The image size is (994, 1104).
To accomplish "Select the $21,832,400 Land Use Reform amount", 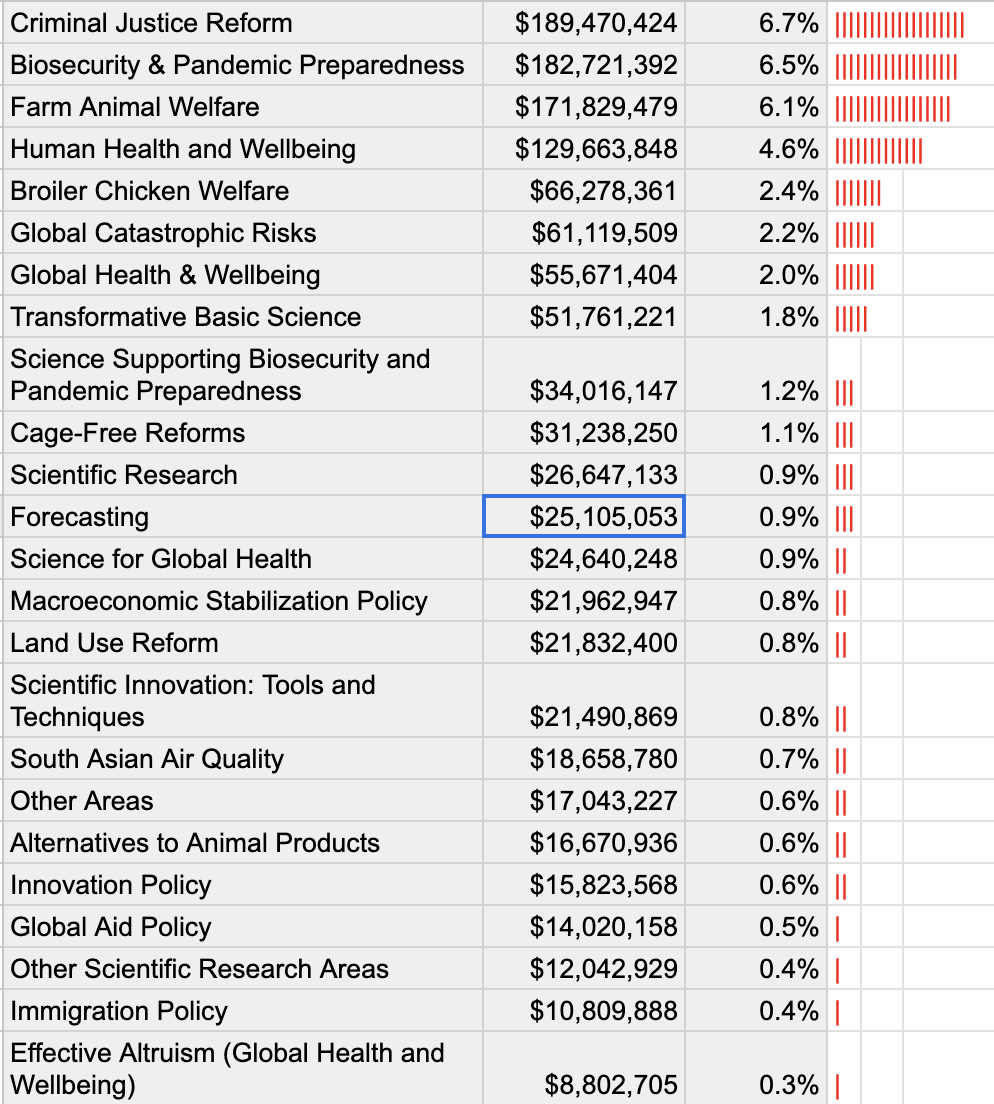I will 604,643.
